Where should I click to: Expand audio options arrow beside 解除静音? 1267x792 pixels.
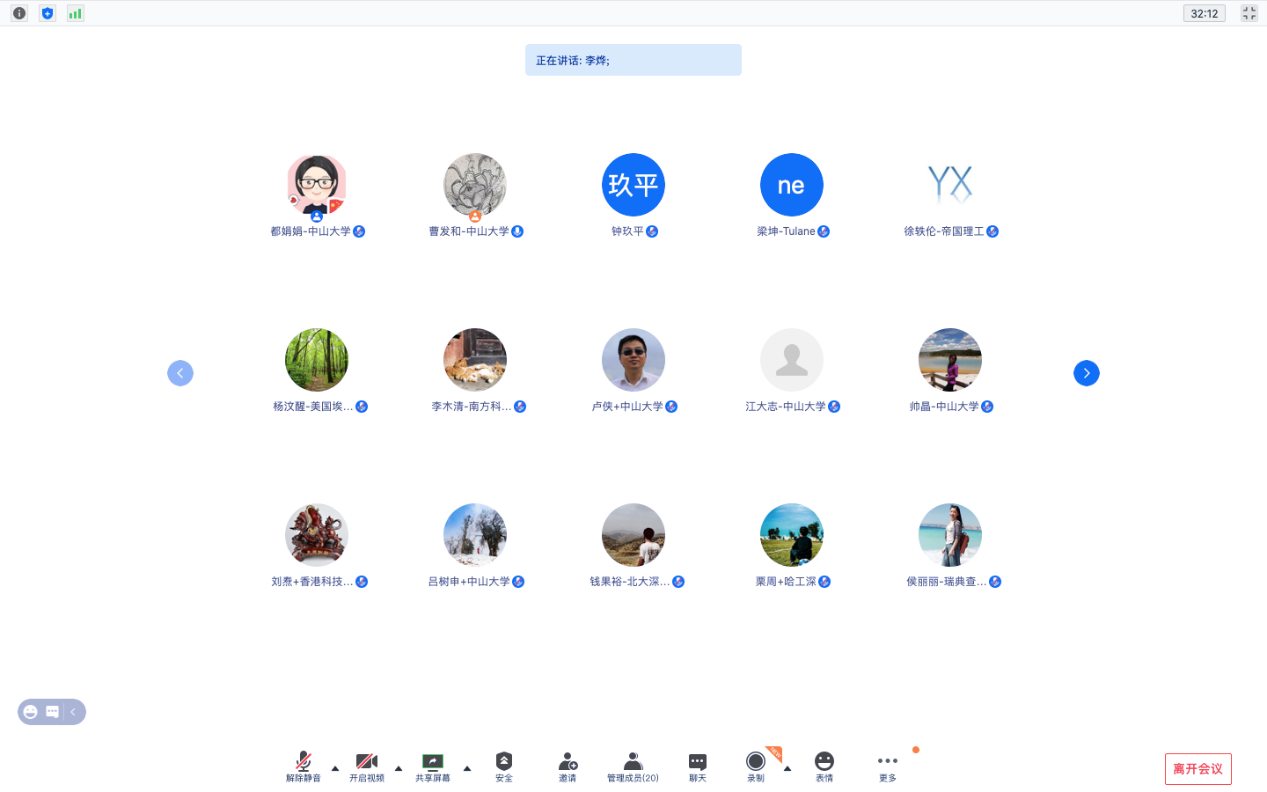[x=335, y=768]
